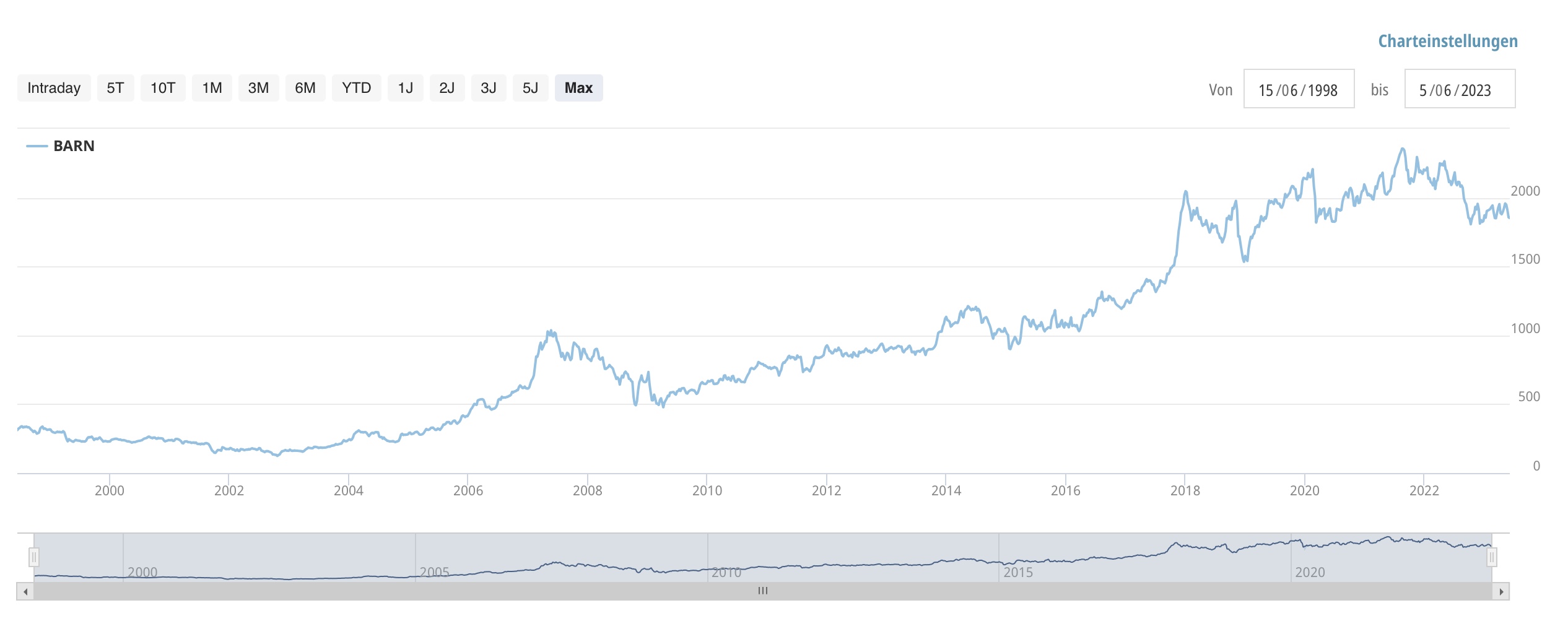Viewport: 1568px width, 634px height.
Task: Pick the 6M time range
Action: (x=305, y=88)
